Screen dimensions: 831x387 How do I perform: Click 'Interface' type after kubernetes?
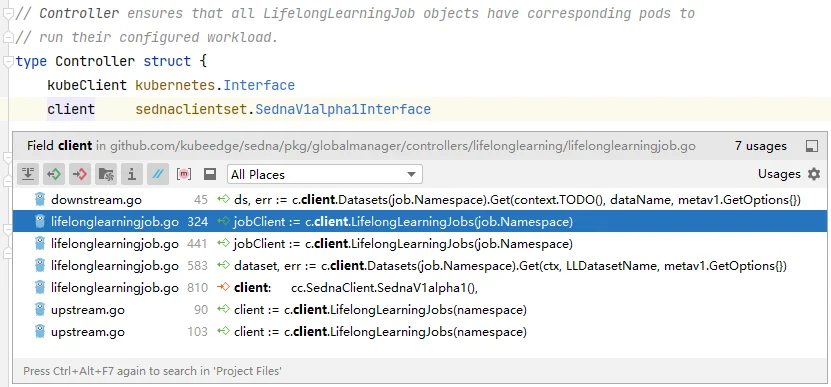(x=259, y=85)
